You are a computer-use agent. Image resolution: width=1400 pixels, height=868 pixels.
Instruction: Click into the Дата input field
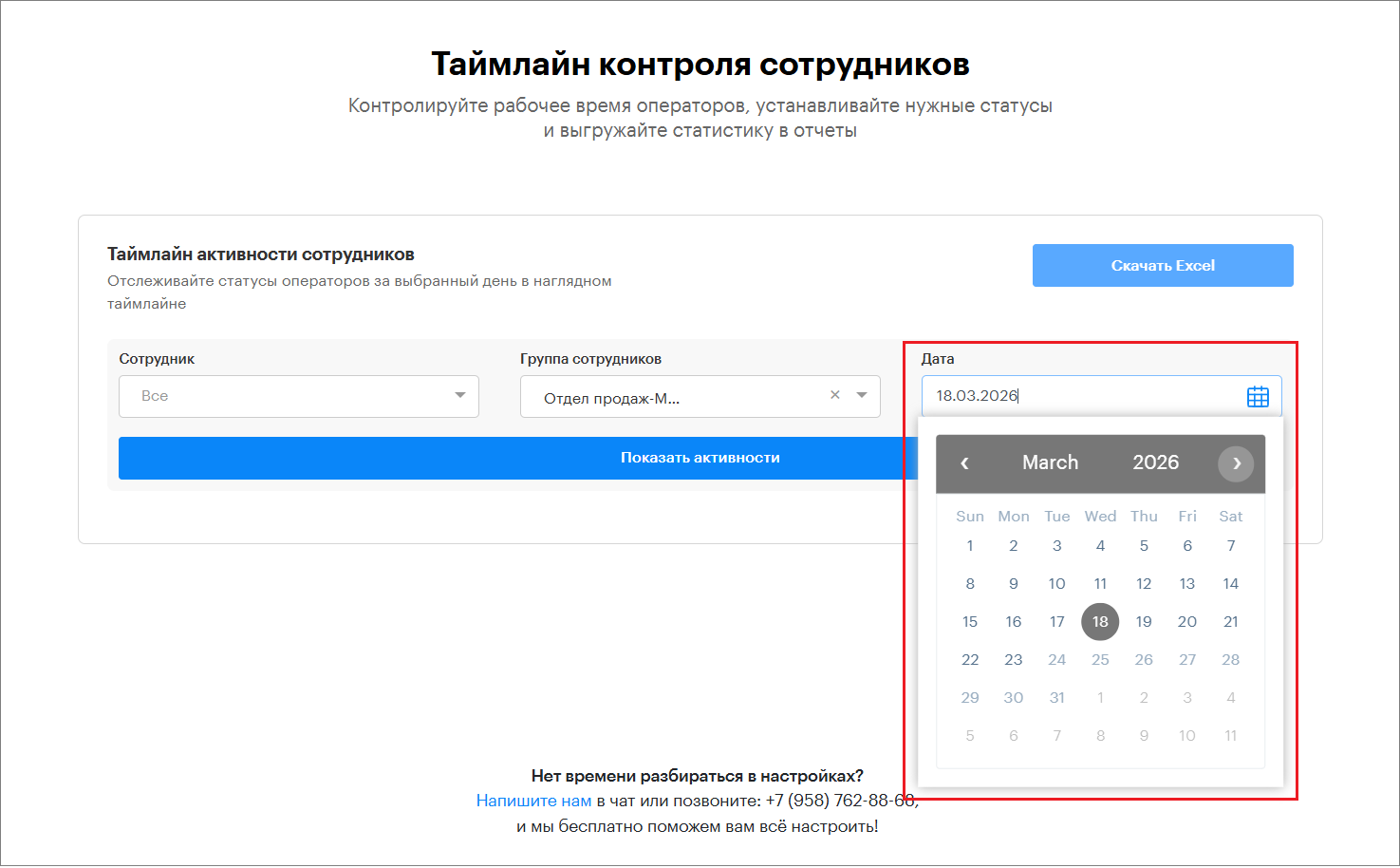1082,396
